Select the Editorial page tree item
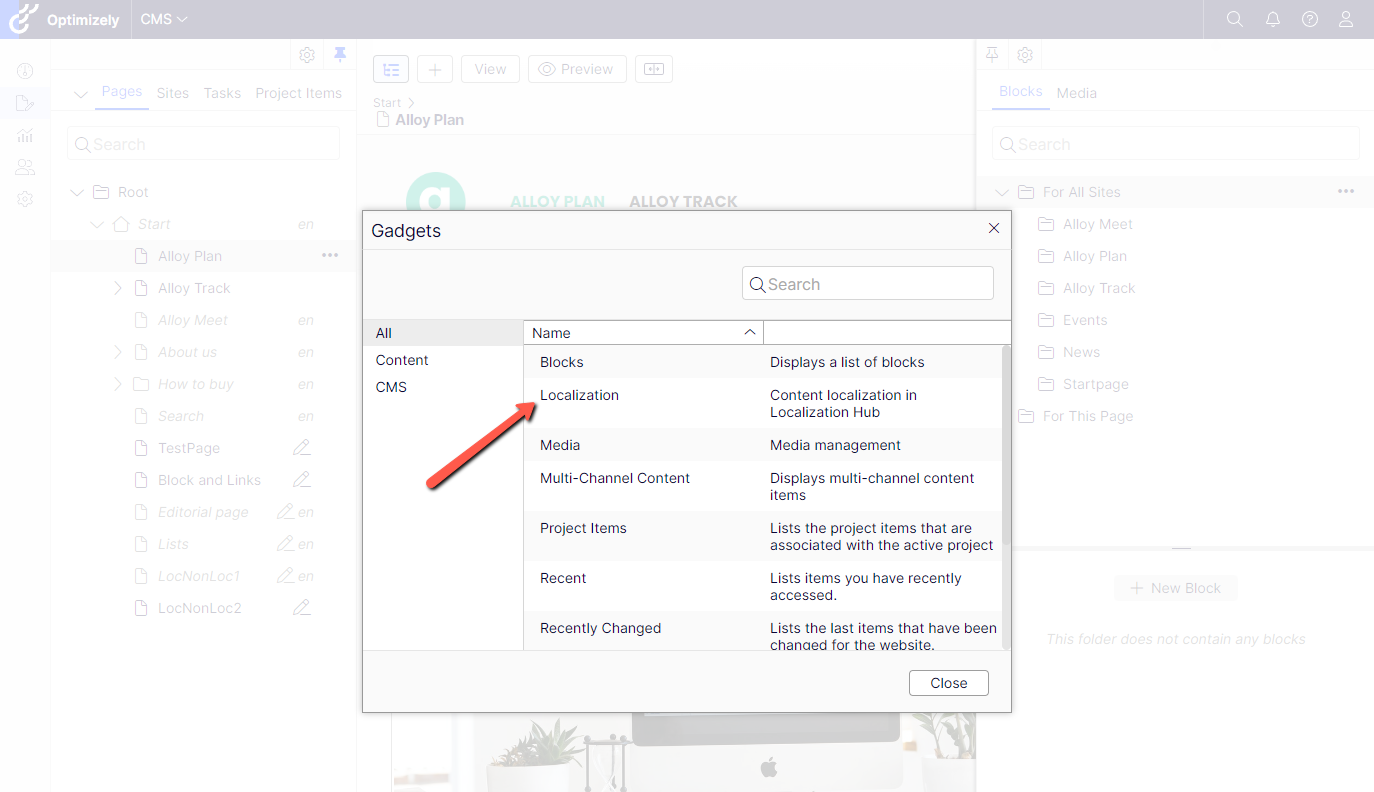Viewport: 1374px width, 792px height. (203, 512)
